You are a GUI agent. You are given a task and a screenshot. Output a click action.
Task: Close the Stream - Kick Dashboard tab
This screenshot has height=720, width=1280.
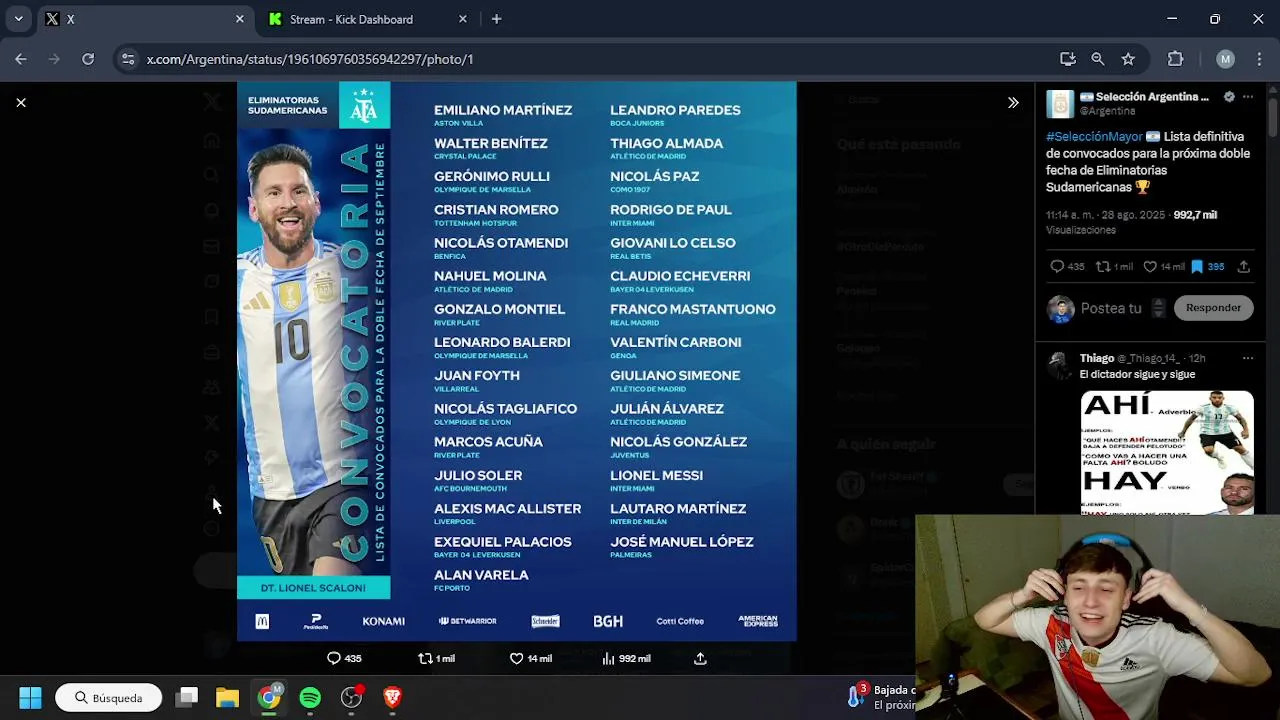[x=462, y=19]
